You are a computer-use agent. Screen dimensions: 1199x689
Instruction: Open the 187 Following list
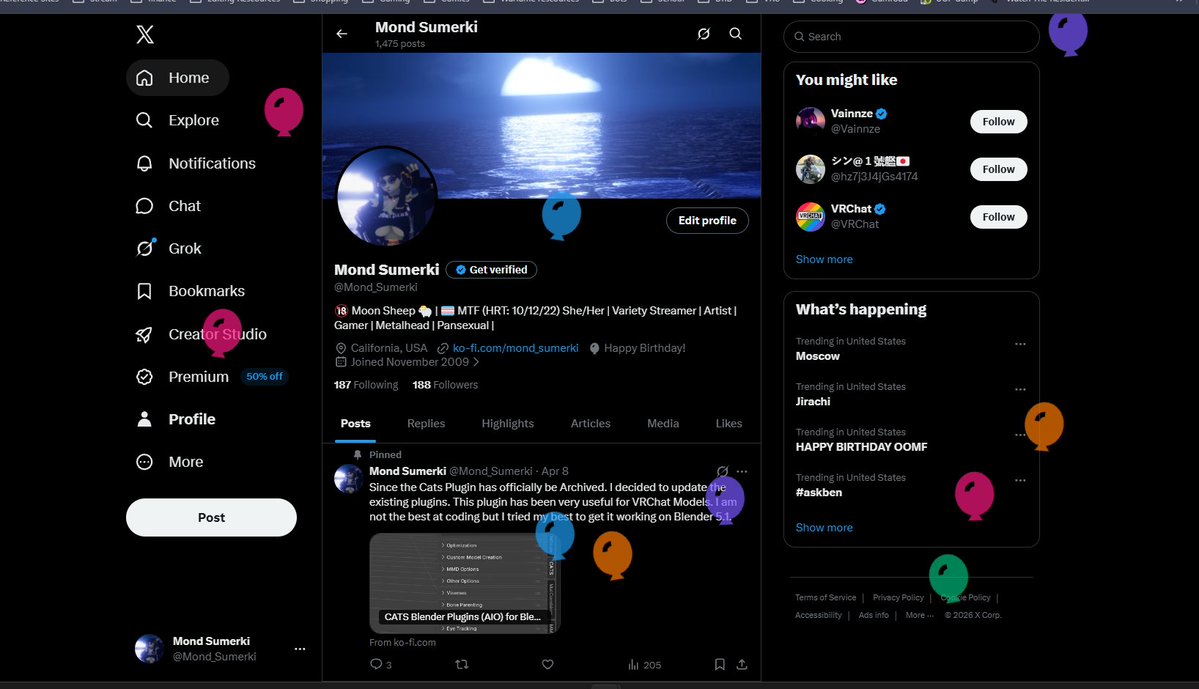click(x=366, y=385)
